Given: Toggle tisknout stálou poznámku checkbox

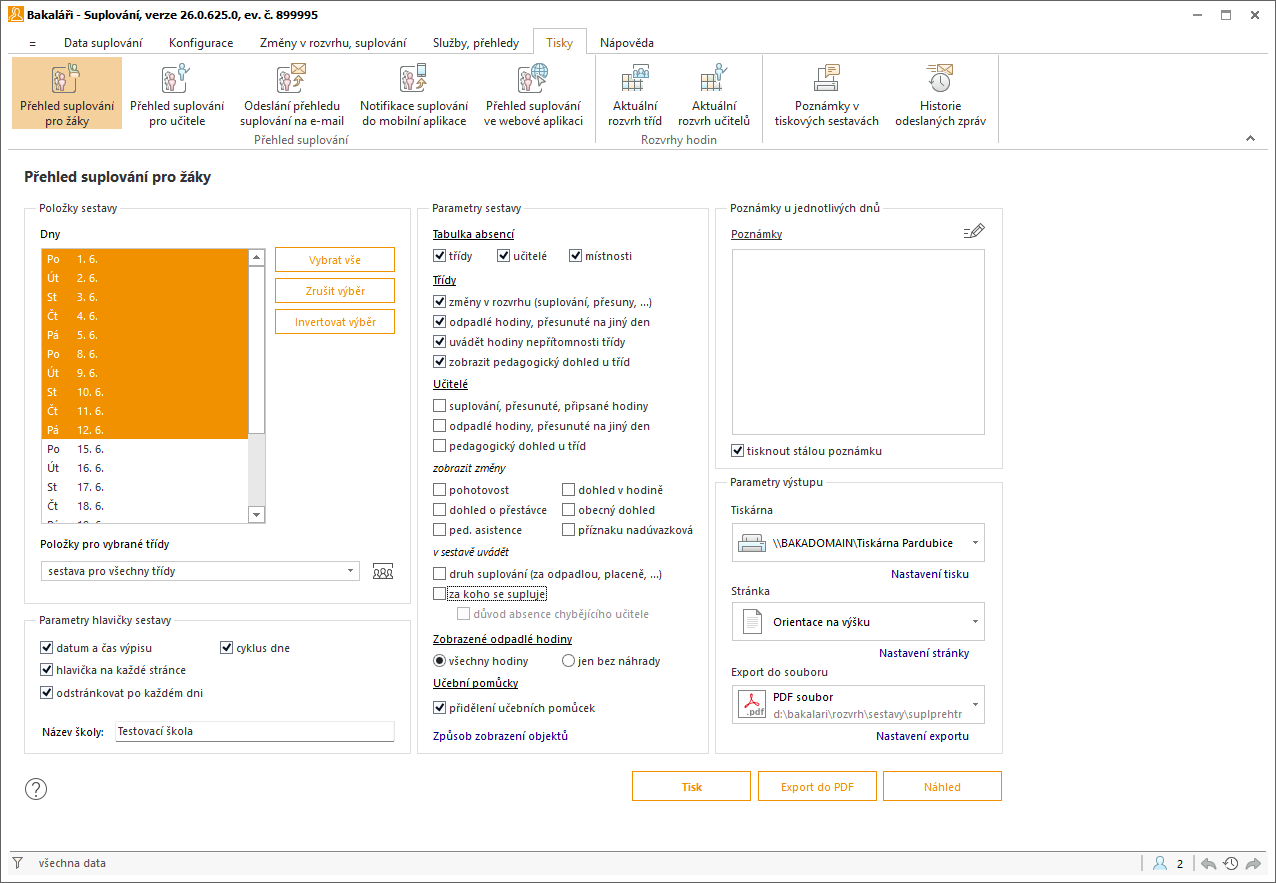Looking at the screenshot, I should coord(737,451).
